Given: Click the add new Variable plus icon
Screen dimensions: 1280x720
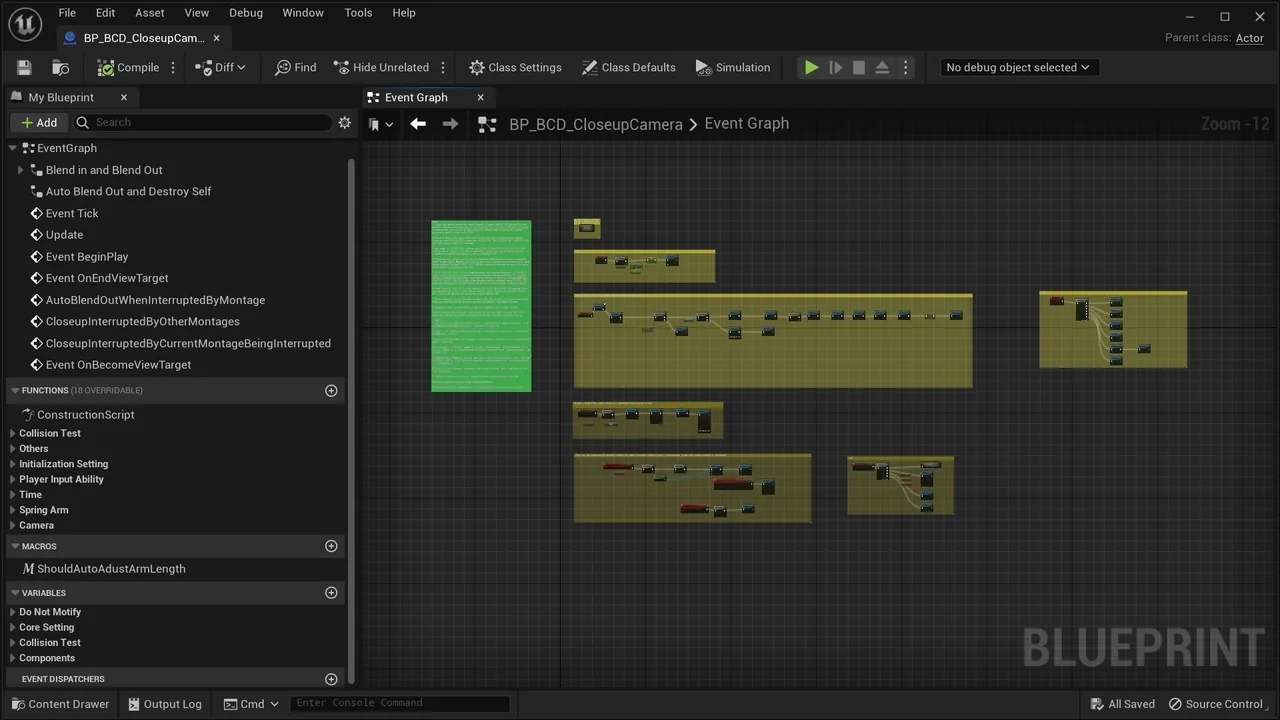Looking at the screenshot, I should (x=331, y=593).
